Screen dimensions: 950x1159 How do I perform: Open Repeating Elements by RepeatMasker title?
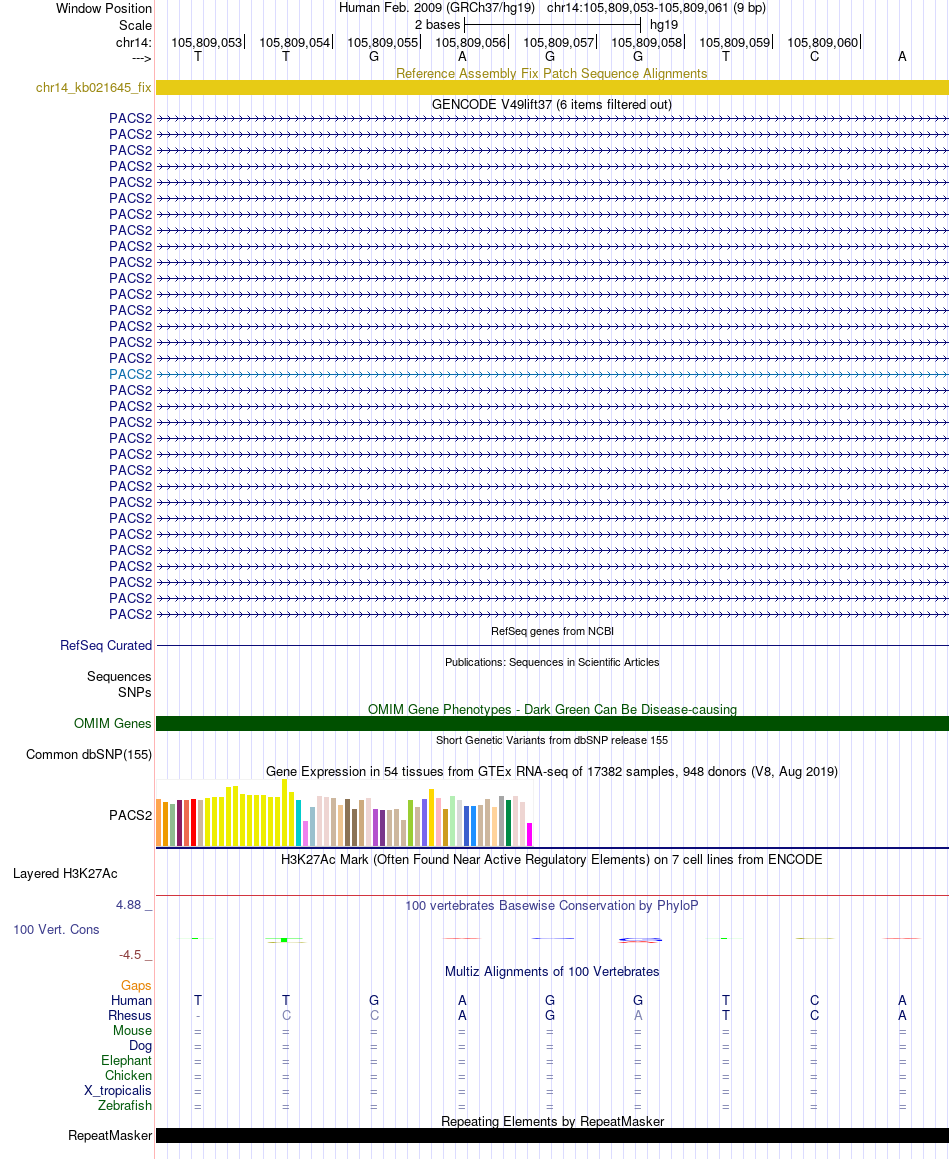point(552,1121)
